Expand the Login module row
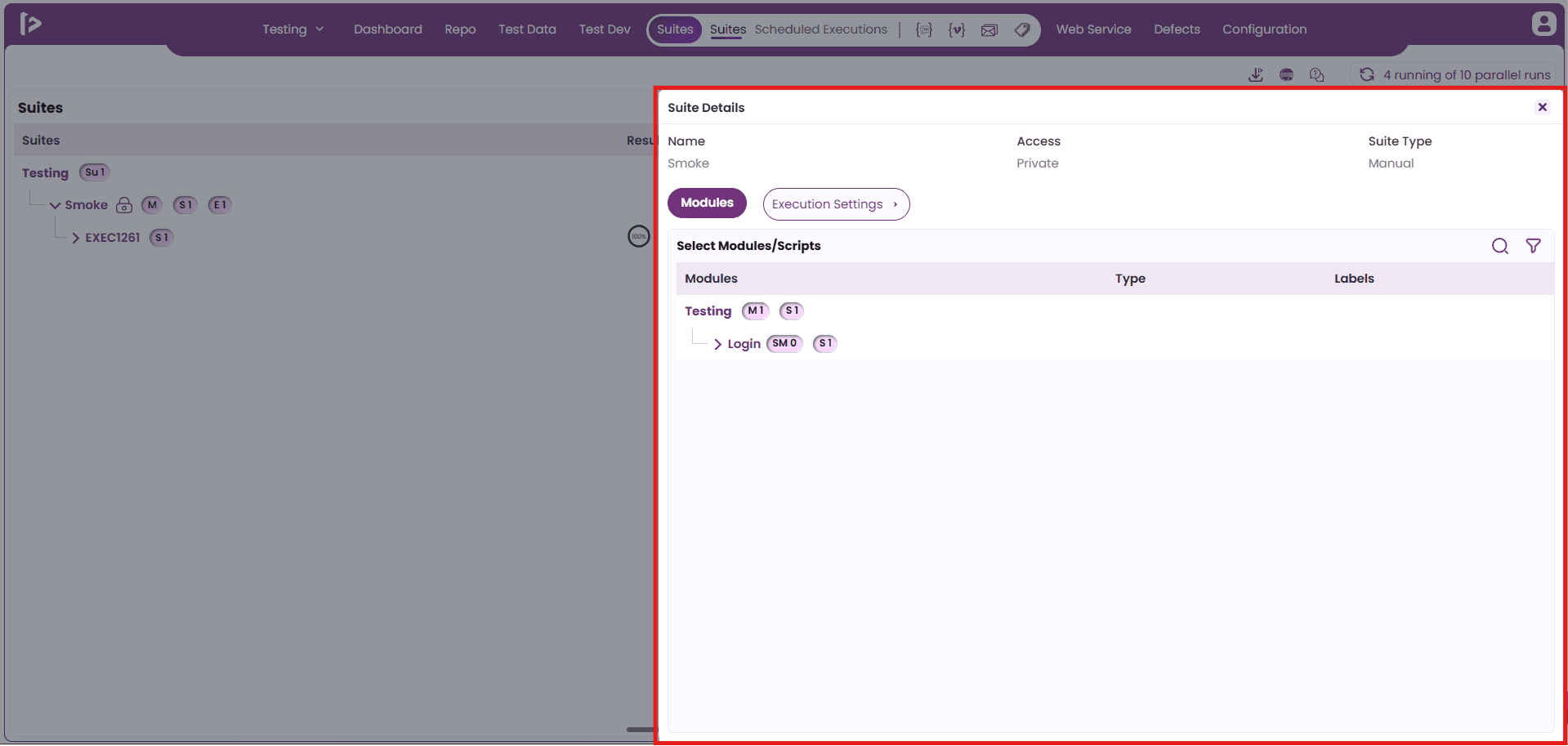This screenshot has width=1568, height=746. coord(717,344)
